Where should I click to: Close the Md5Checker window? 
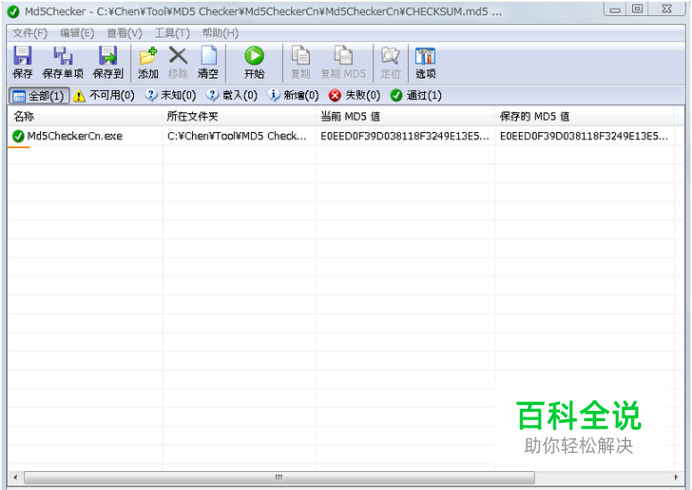click(667, 9)
